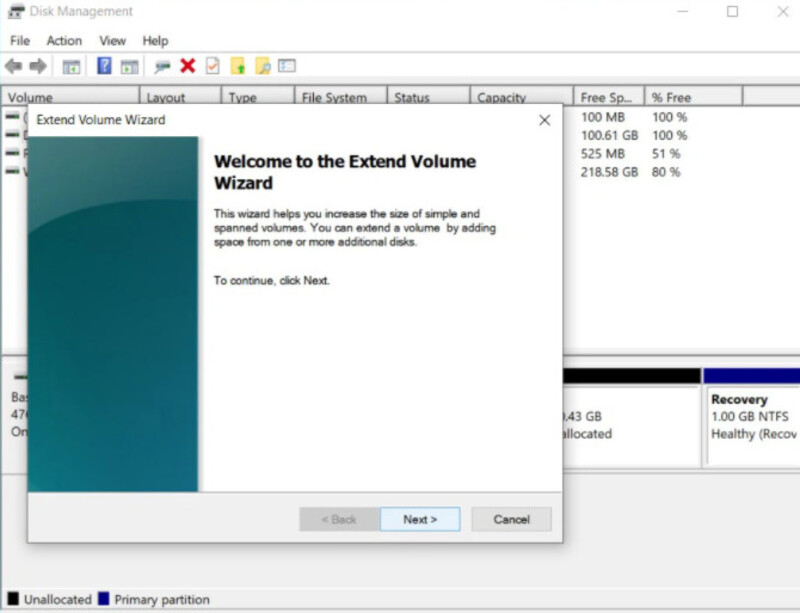Click the Forward arrow toolbar icon
Image resolution: width=800 pixels, height=613 pixels.
(38, 66)
